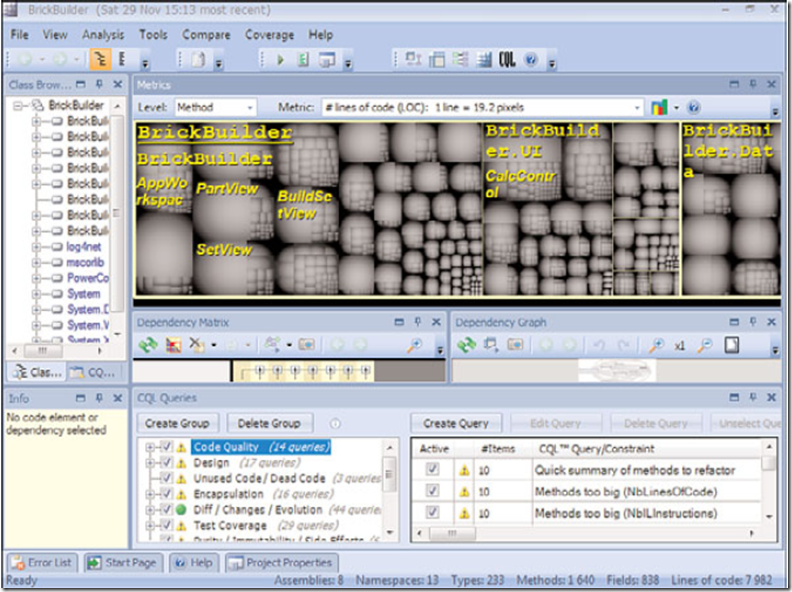This screenshot has height=592, width=792.
Task: Open the Project Properties tab
Action: (x=281, y=562)
